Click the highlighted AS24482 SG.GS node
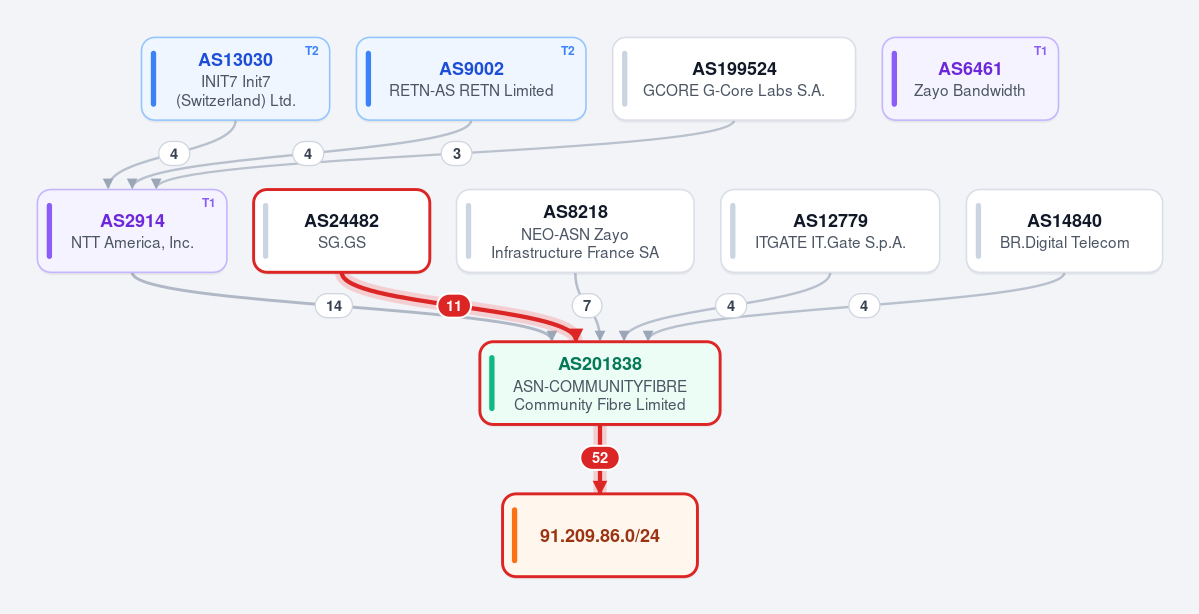Screen dimensions: 1199x614 [342, 231]
